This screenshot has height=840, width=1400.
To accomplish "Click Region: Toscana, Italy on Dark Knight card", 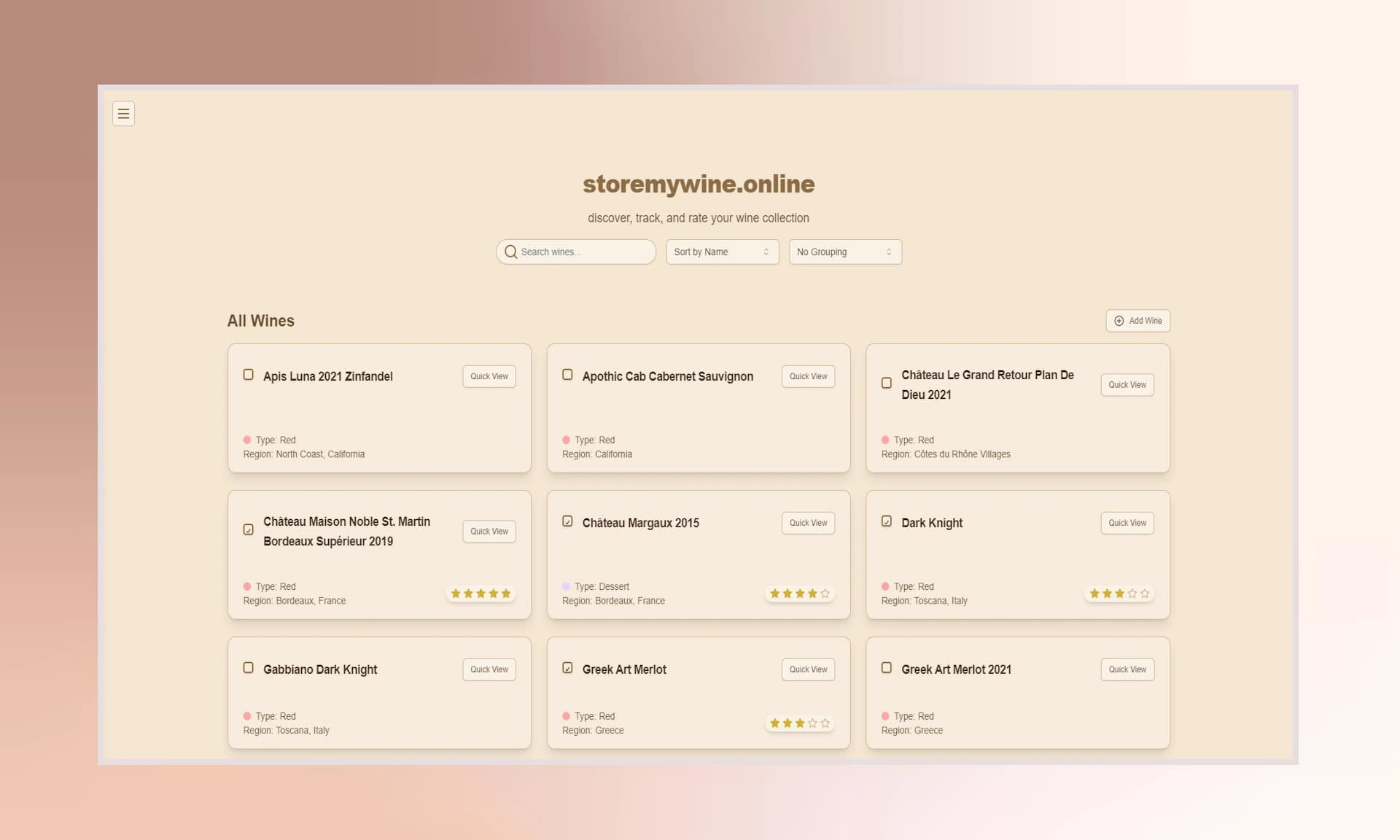I will (925, 601).
